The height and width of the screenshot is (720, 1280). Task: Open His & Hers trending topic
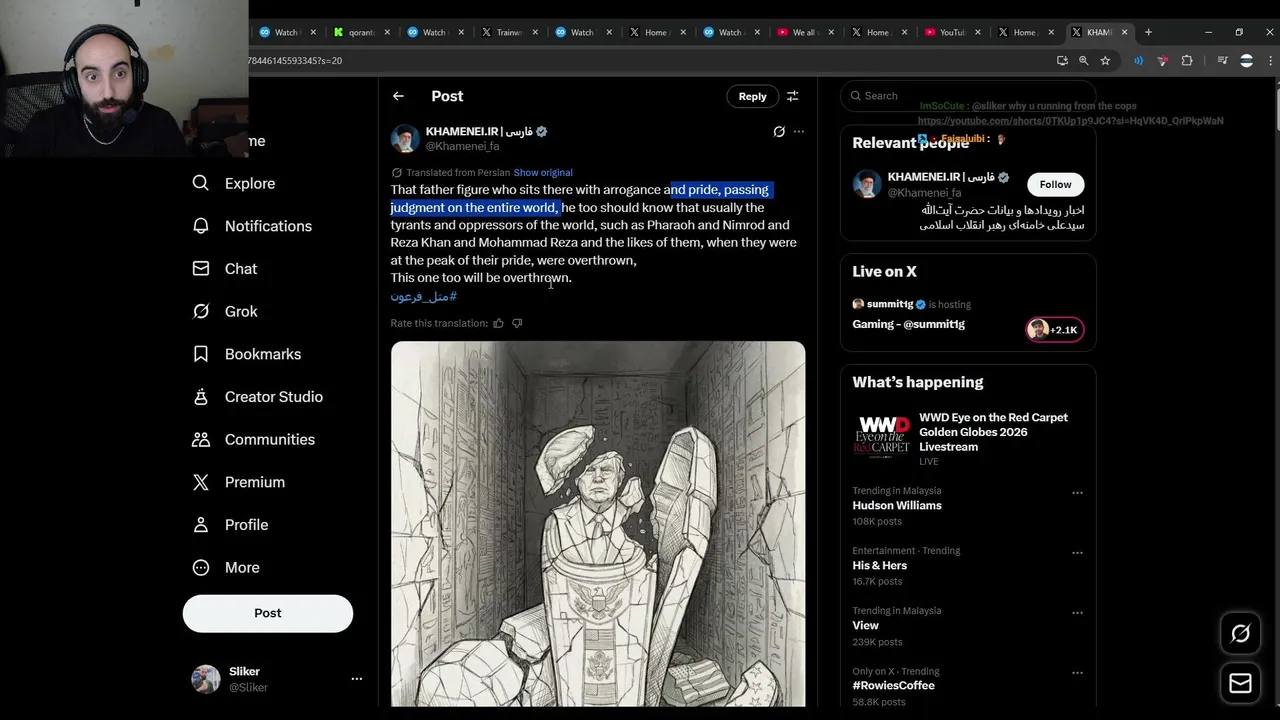880,566
